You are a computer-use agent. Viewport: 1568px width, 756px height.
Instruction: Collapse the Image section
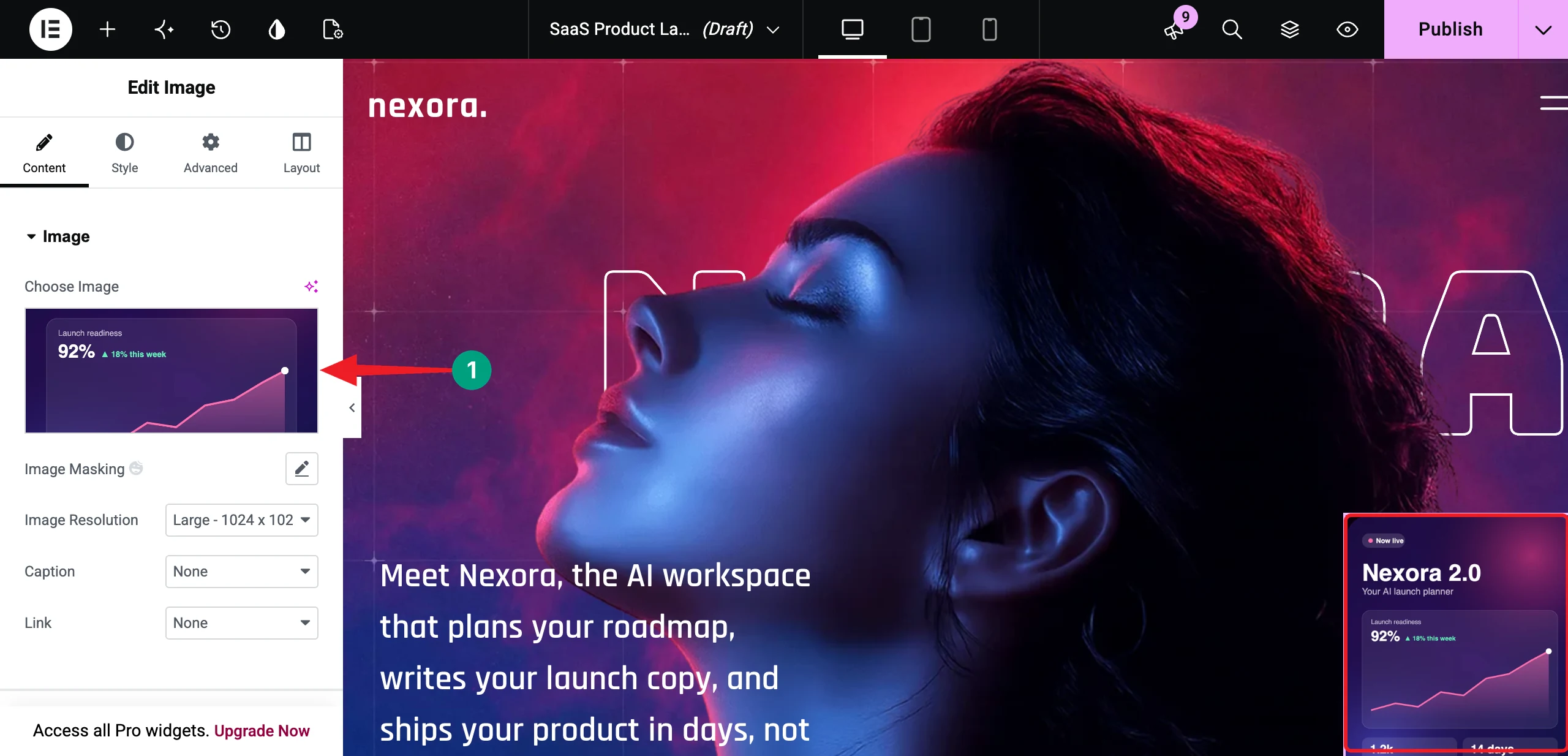[x=58, y=236]
